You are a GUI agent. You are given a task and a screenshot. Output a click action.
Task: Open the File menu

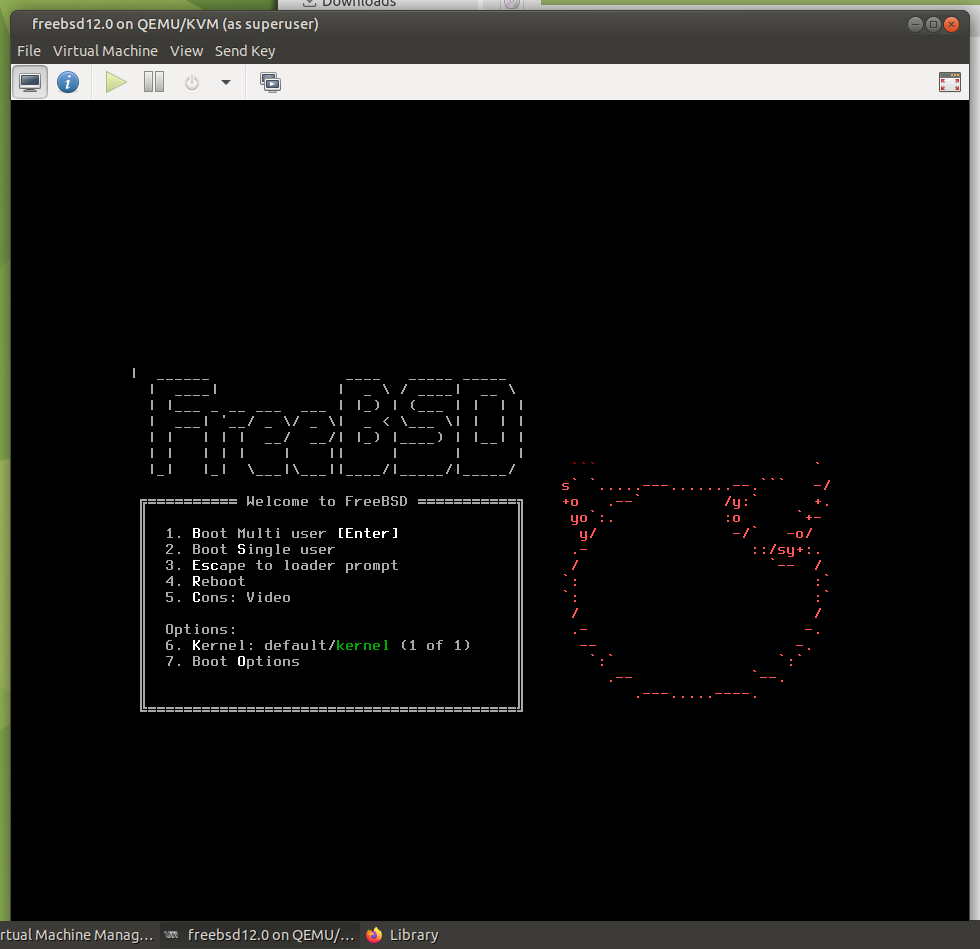tap(29, 51)
